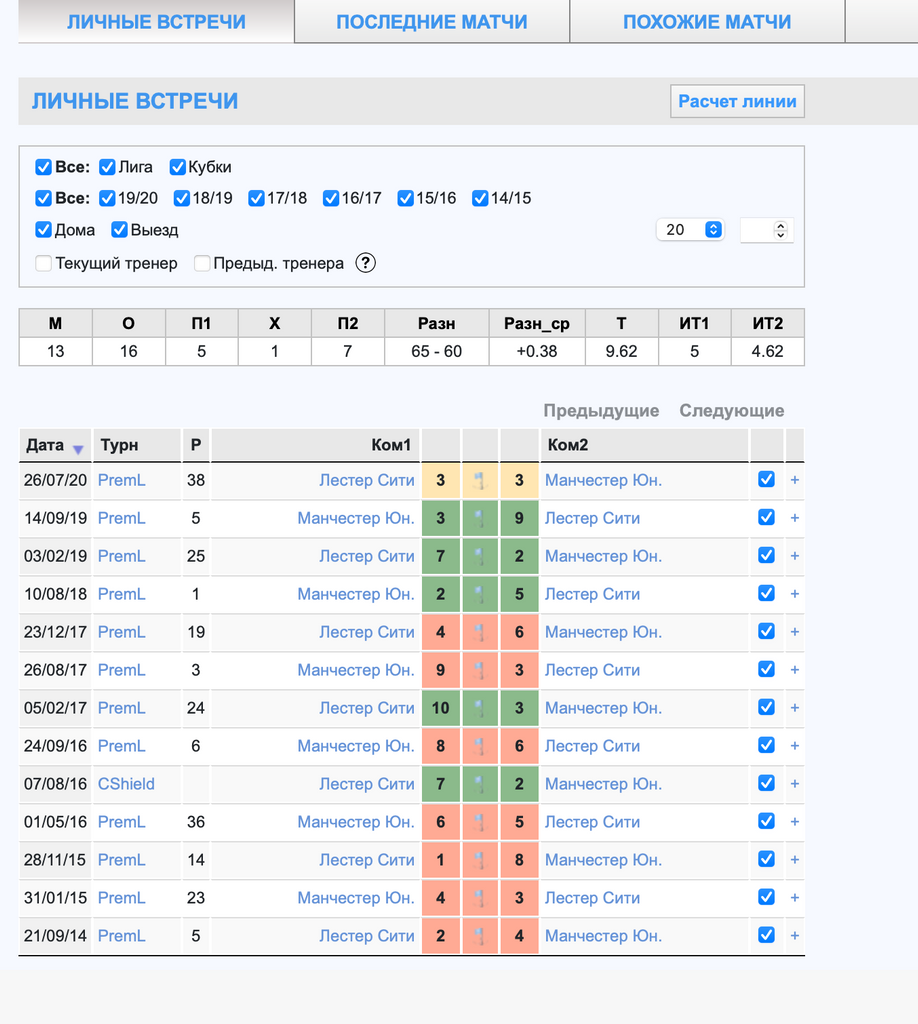Viewport: 918px width, 1024px height.
Task: Enable the Текущий тренер checkbox
Action: pos(44,264)
